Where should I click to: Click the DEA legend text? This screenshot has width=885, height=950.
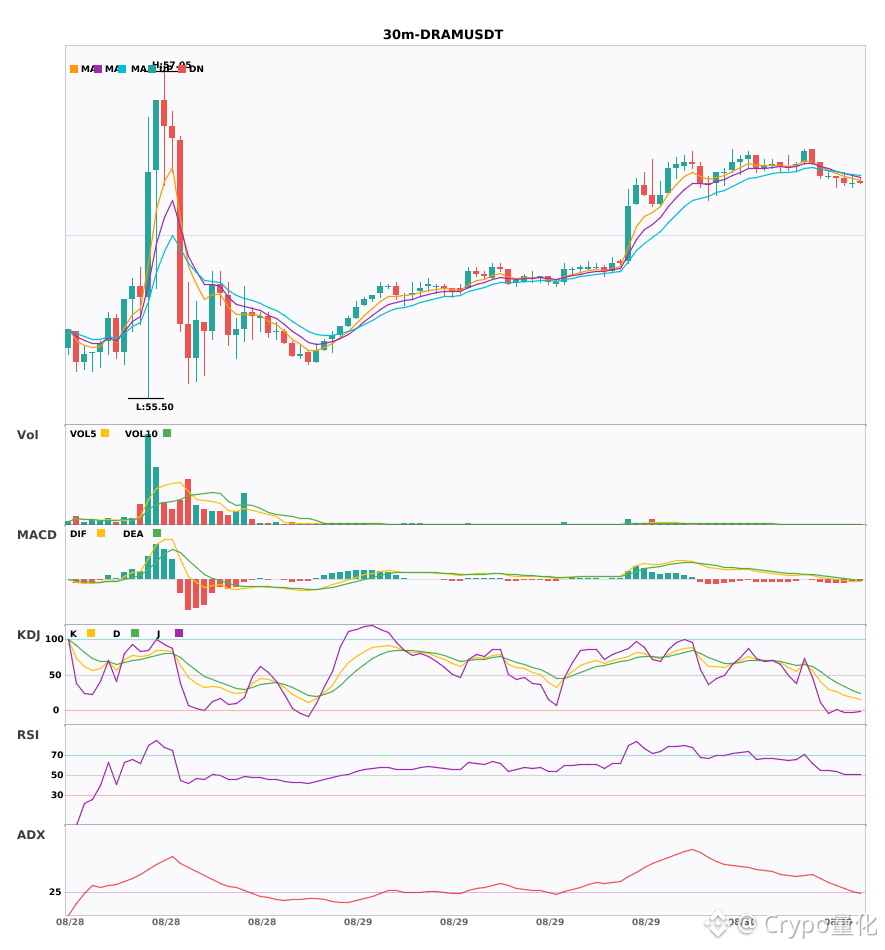(133, 534)
